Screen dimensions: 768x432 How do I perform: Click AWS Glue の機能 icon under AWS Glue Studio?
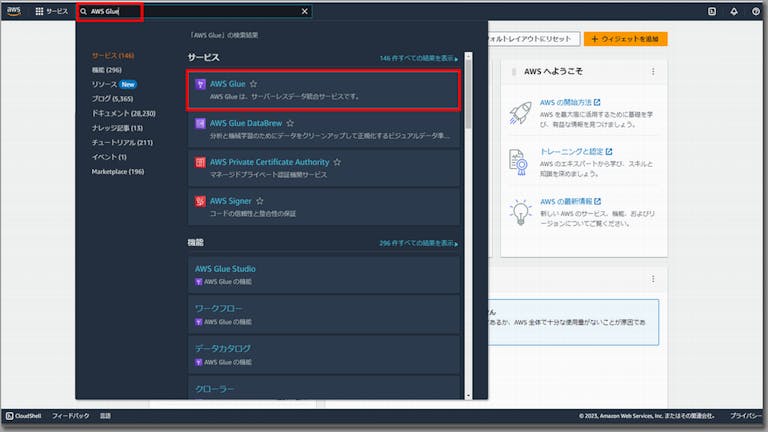198,282
